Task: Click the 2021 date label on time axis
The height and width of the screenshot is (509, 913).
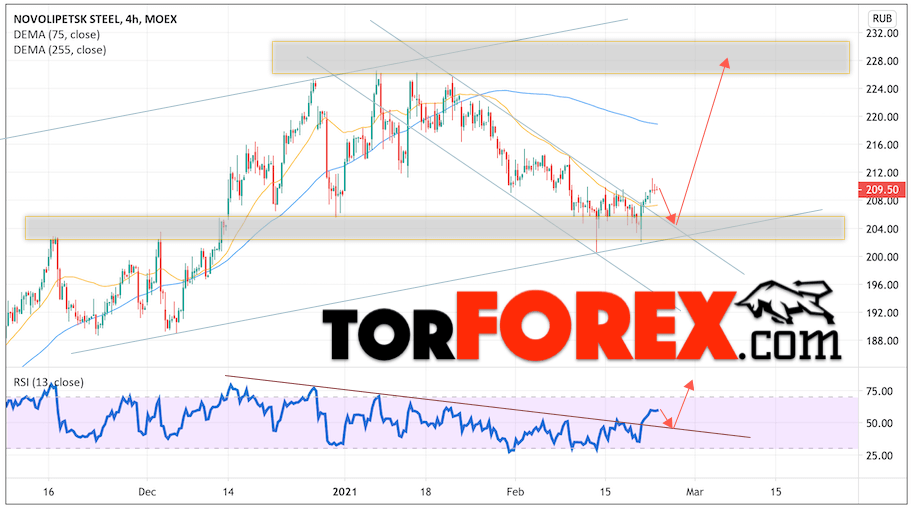Action: [344, 492]
